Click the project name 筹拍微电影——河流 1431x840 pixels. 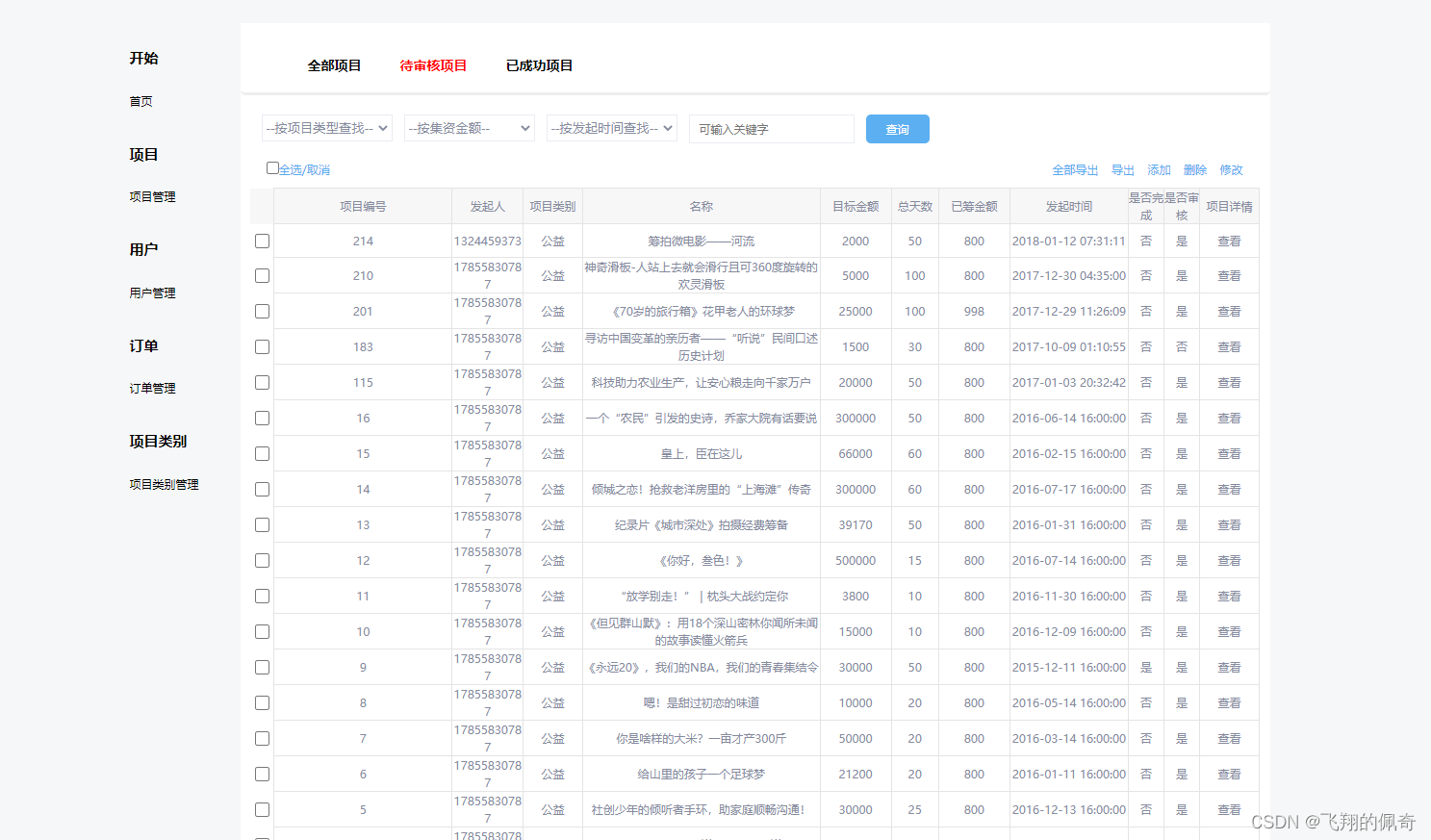click(x=701, y=241)
